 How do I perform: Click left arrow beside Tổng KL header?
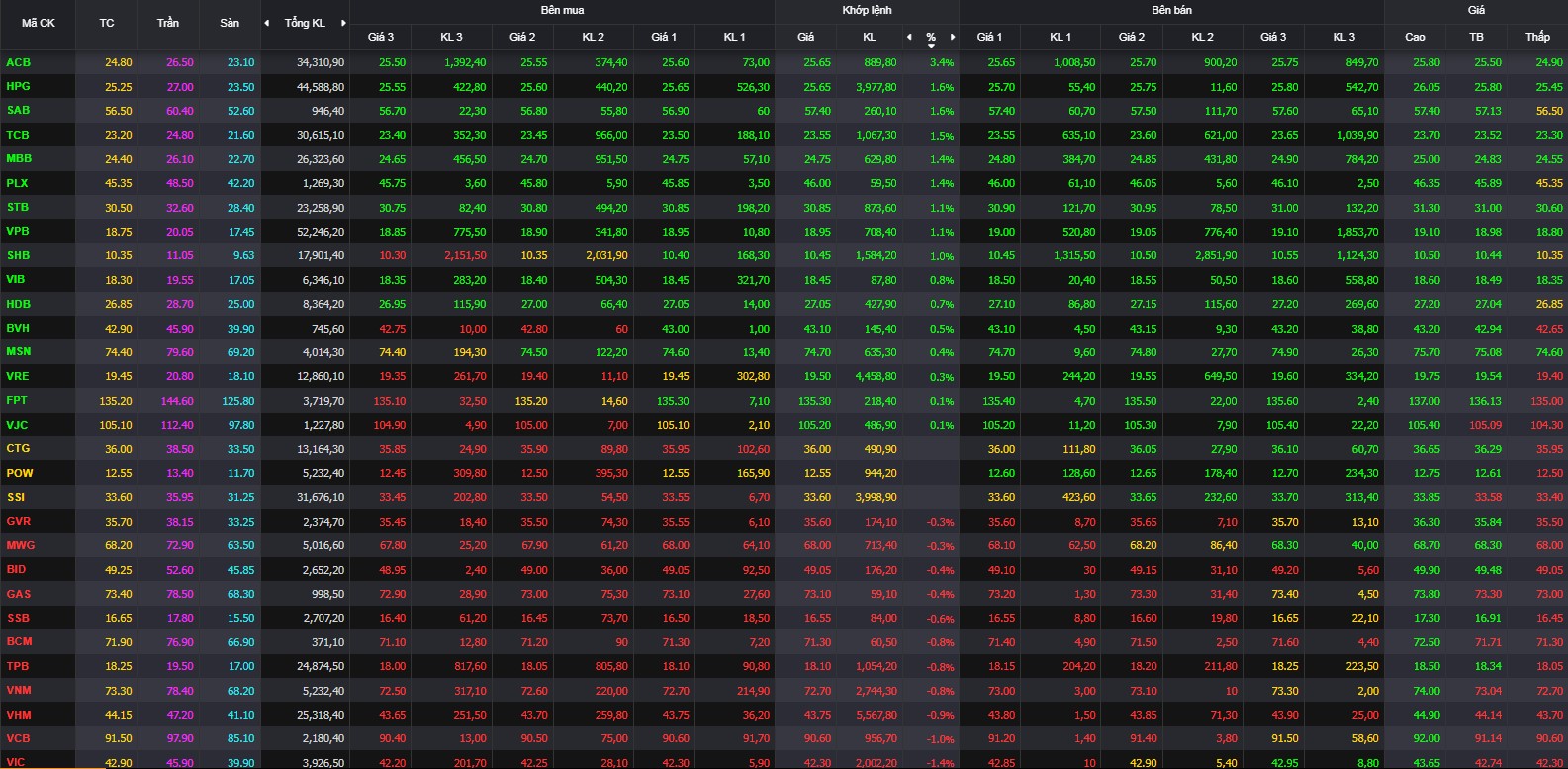(266, 23)
